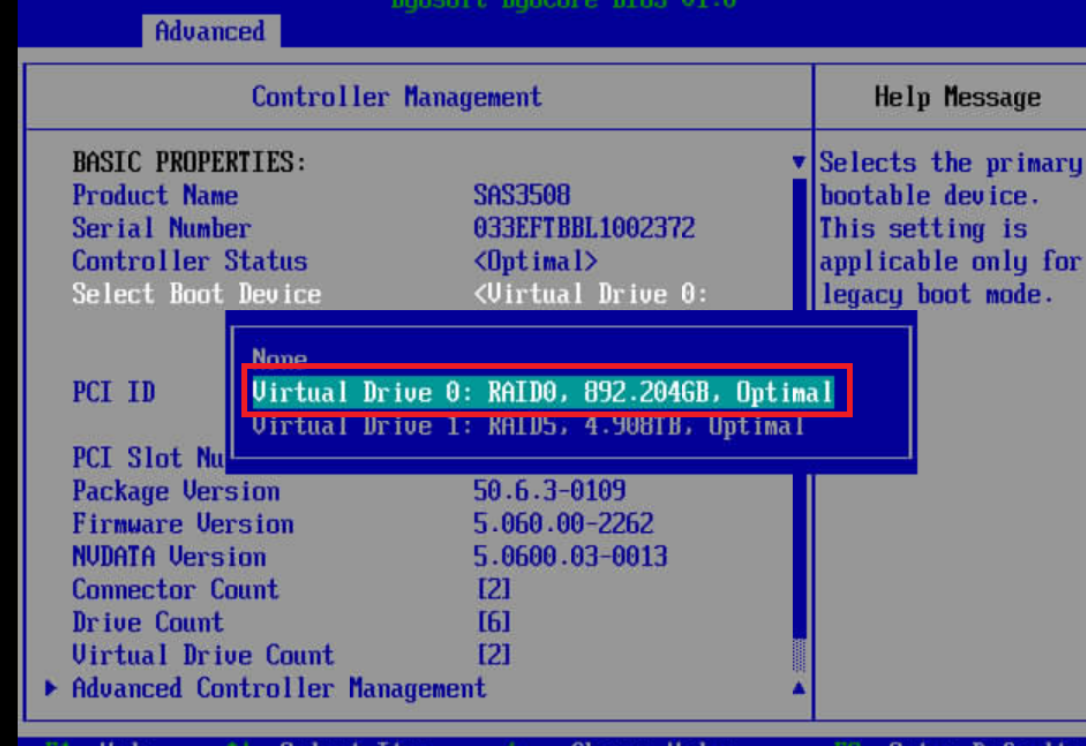Choose Virtual Drive 1 RAID5 from list
Viewport: 1086px width, 746px height.
[527, 426]
